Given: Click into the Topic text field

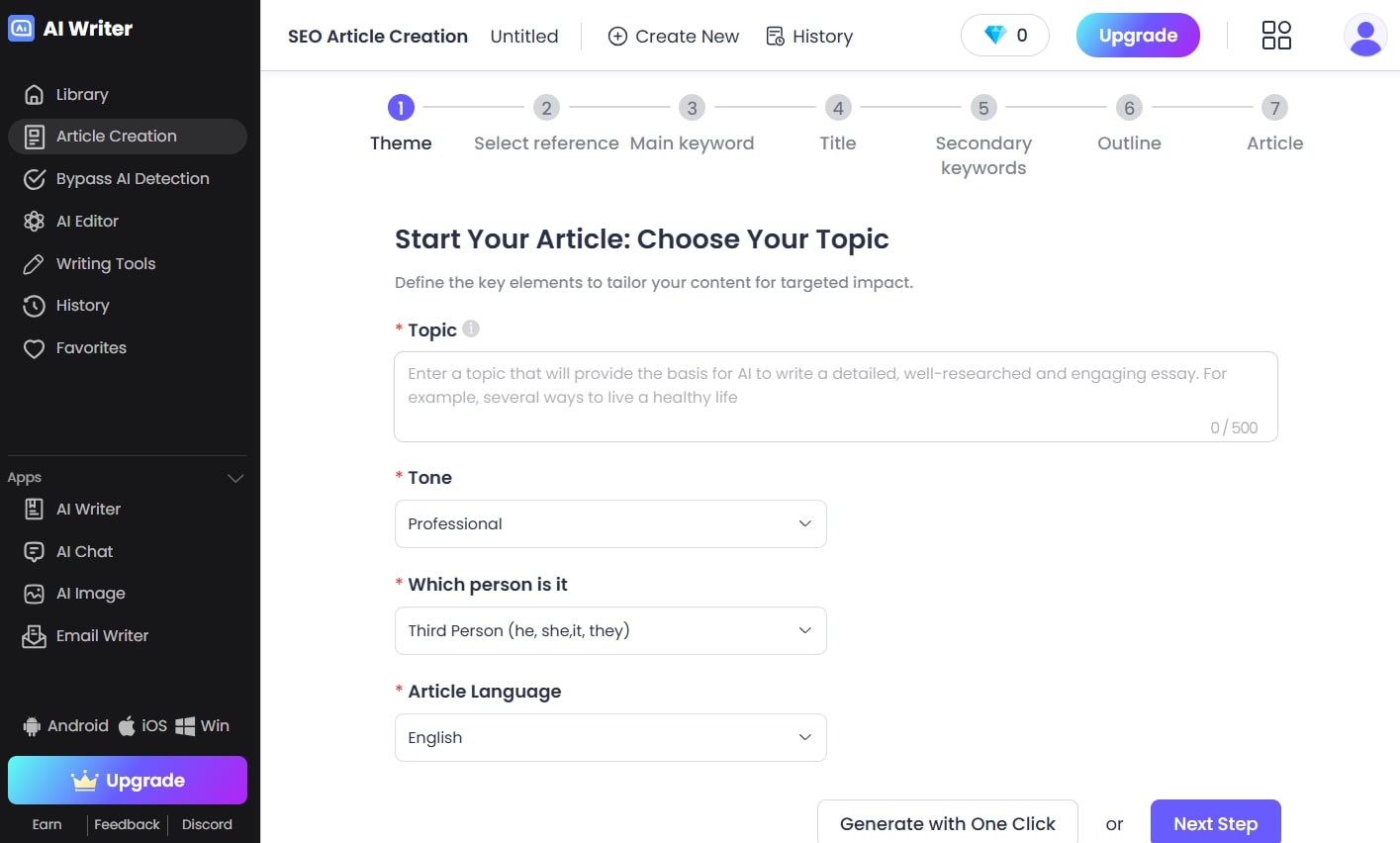Looking at the screenshot, I should 835,396.
